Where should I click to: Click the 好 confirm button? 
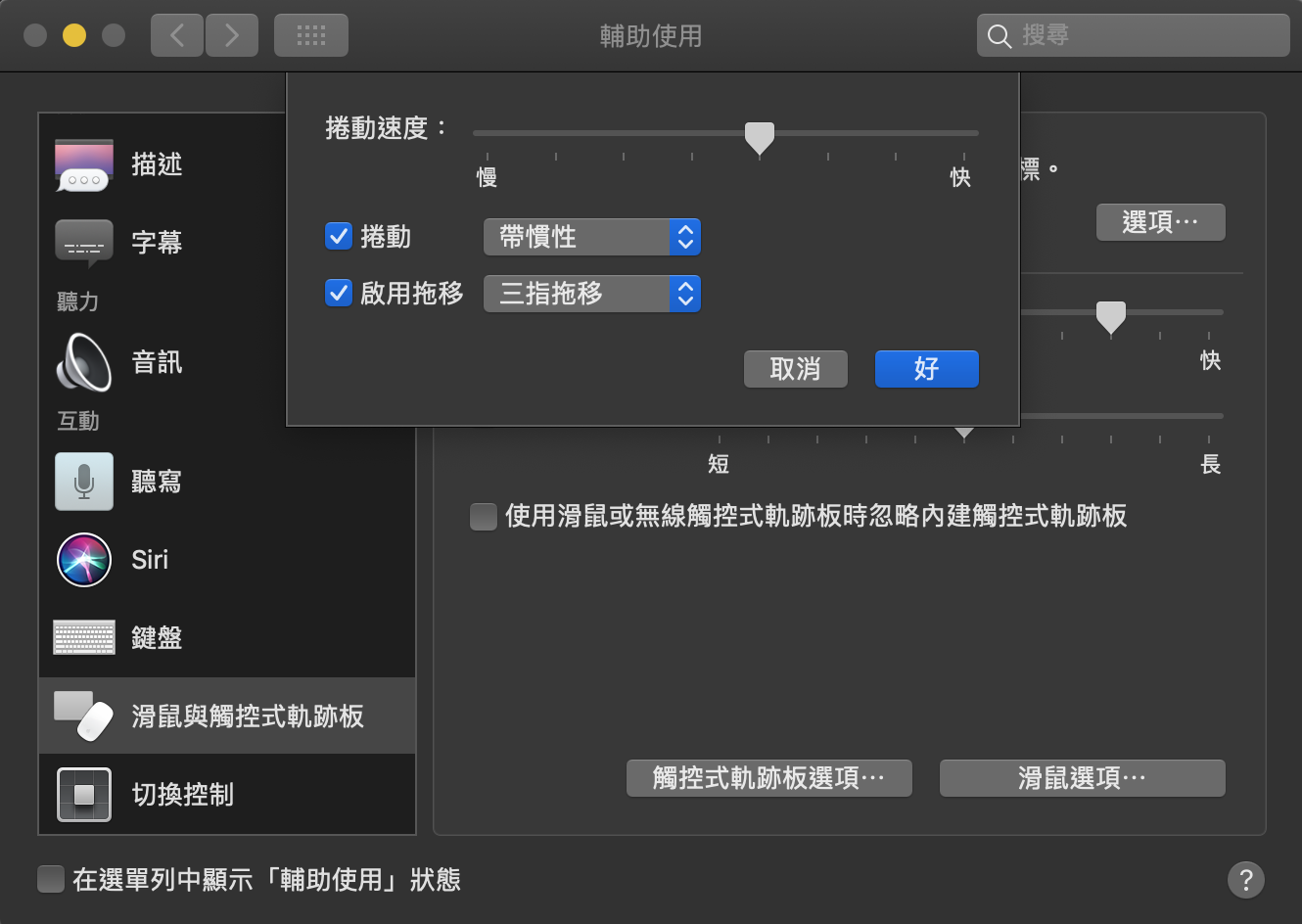click(x=926, y=369)
